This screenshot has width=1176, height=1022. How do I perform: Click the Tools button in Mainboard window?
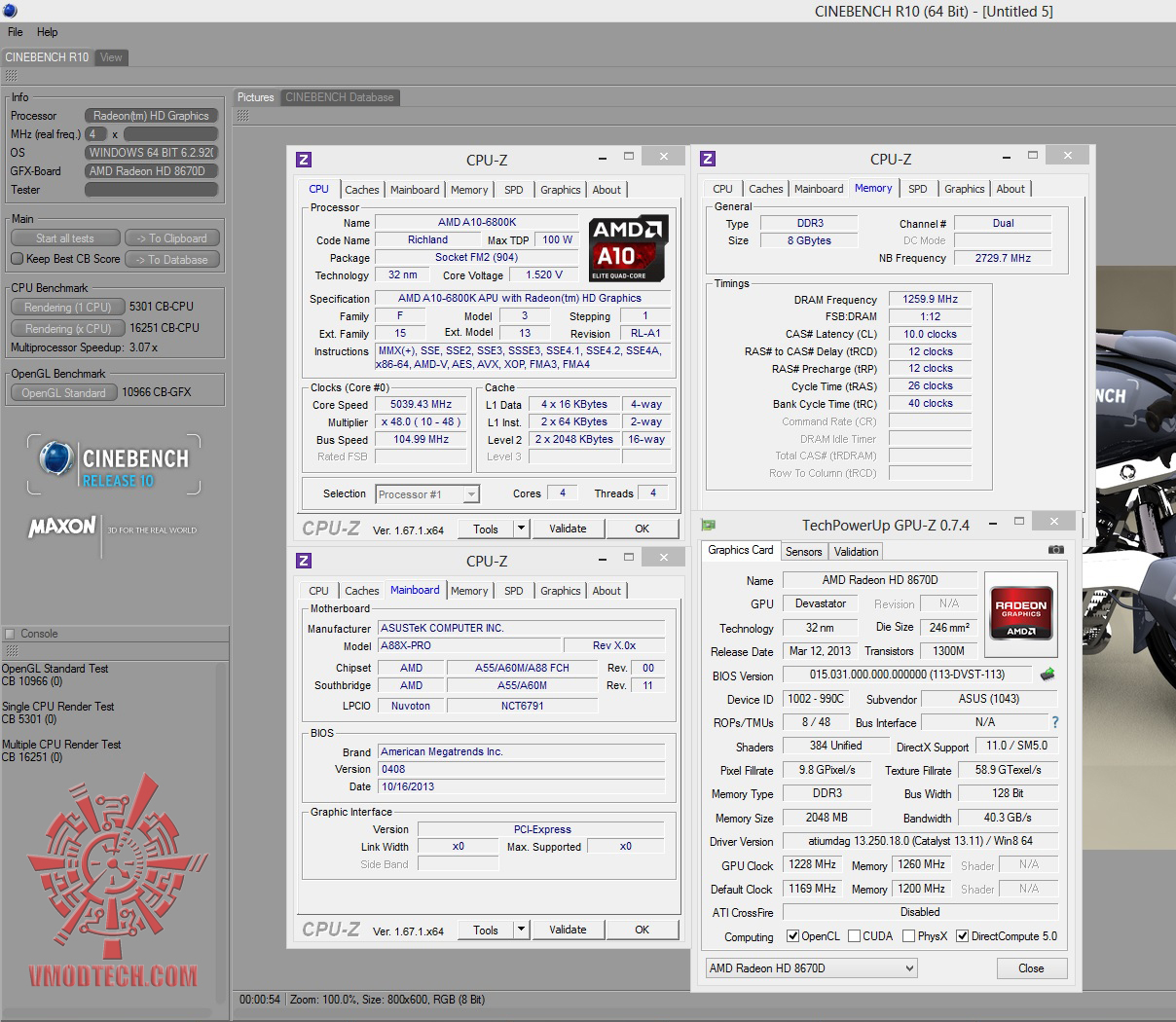(486, 930)
